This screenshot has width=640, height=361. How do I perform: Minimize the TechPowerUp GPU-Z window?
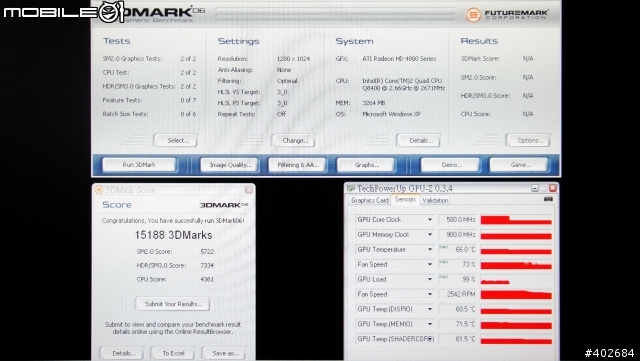tap(535, 188)
